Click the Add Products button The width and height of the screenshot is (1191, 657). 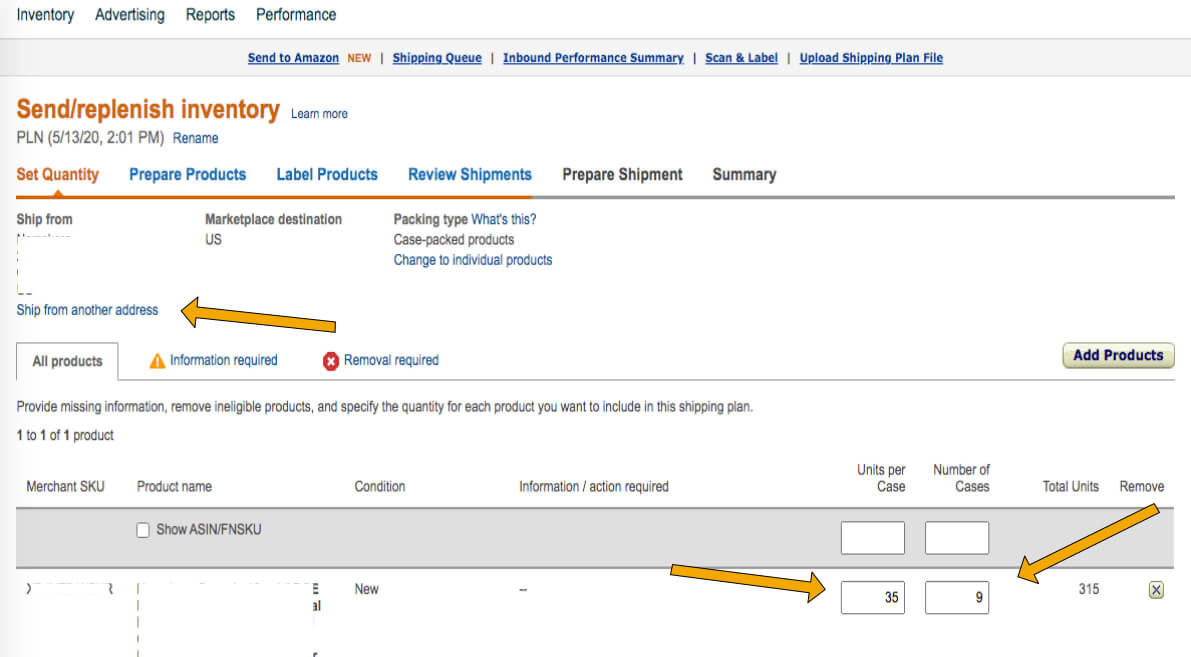pos(1118,355)
